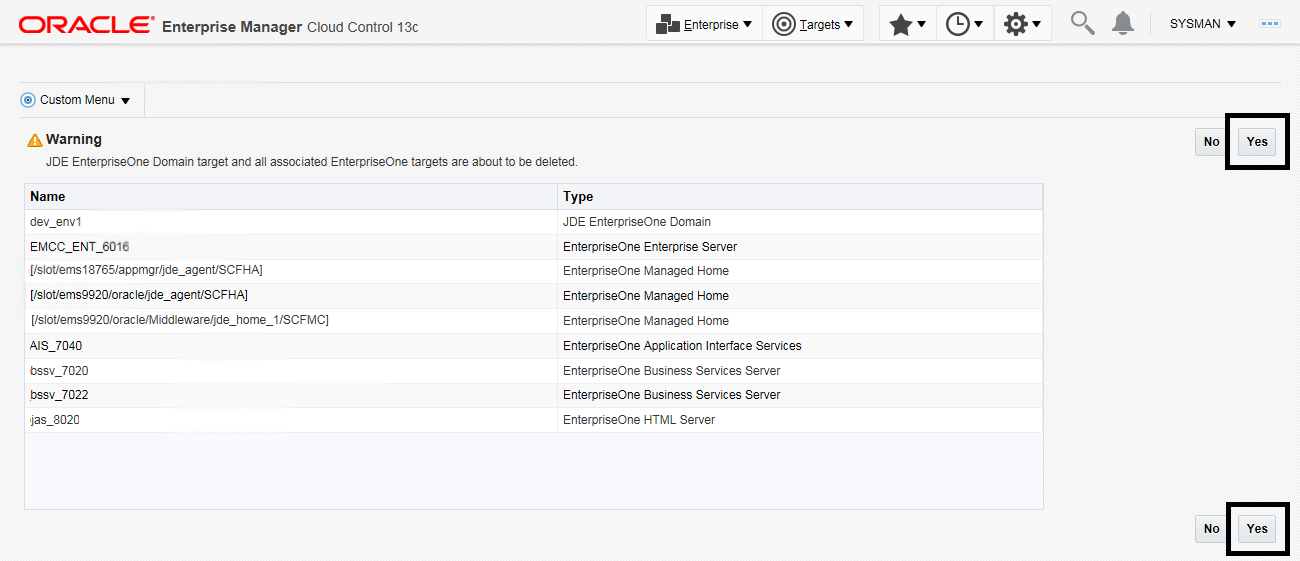Cancel with the bottom No button

pyautogui.click(x=1211, y=529)
